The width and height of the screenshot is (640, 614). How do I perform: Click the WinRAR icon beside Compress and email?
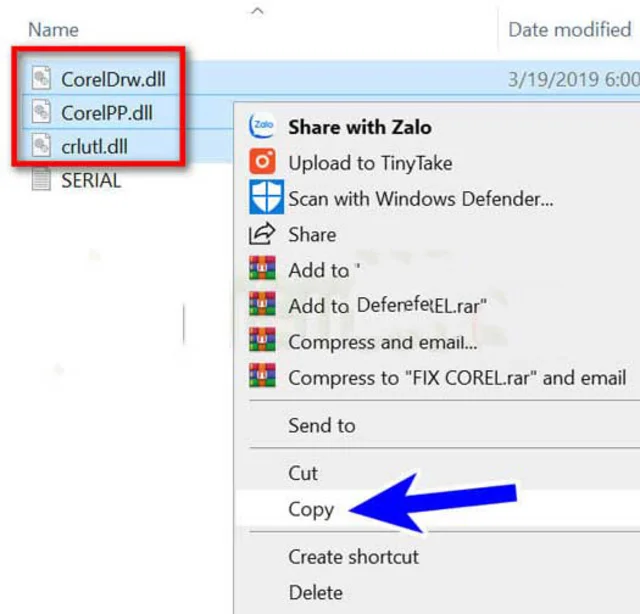(262, 340)
